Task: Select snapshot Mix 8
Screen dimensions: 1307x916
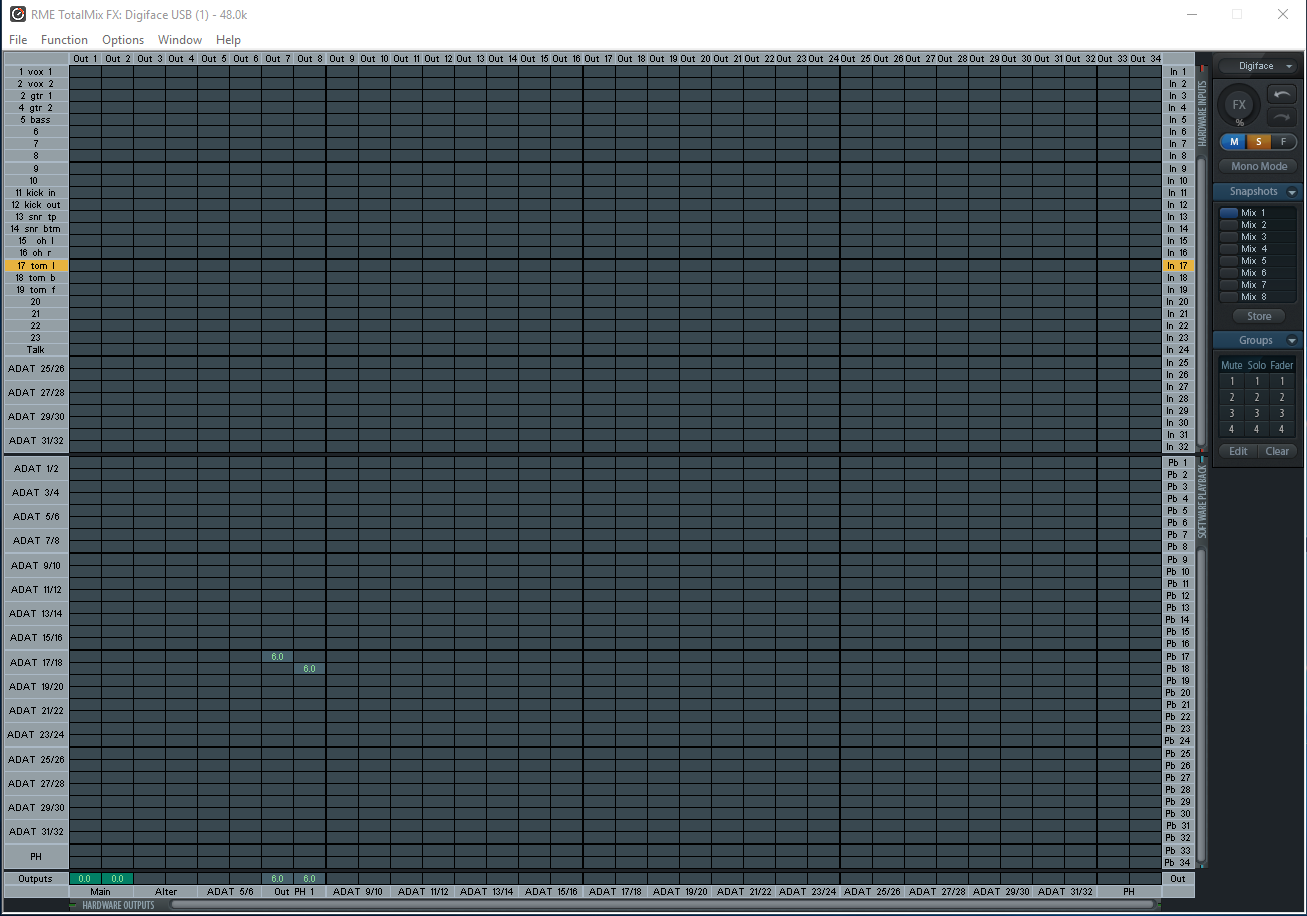Action: (x=1258, y=297)
